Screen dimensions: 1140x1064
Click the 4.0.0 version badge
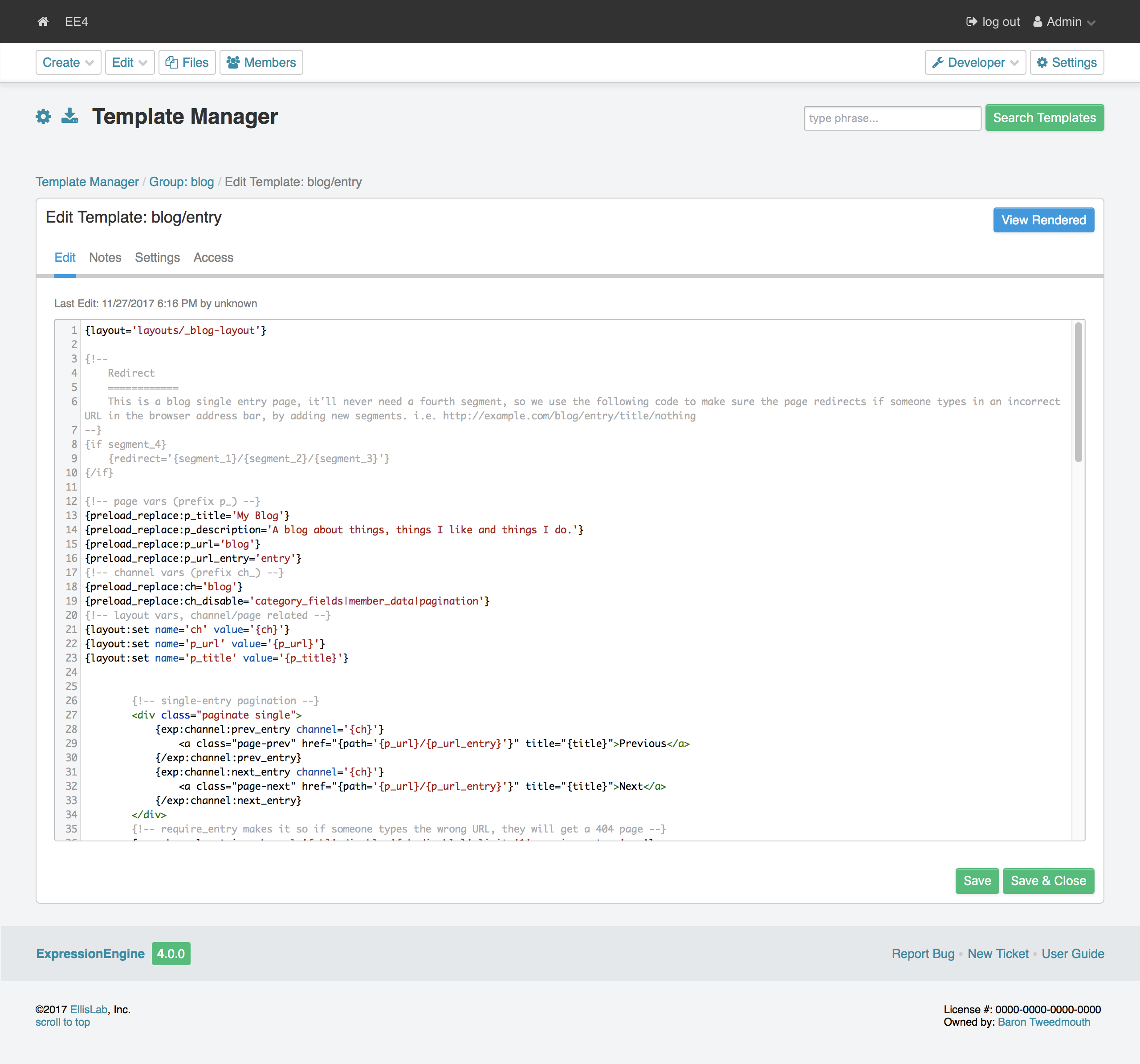(x=171, y=953)
